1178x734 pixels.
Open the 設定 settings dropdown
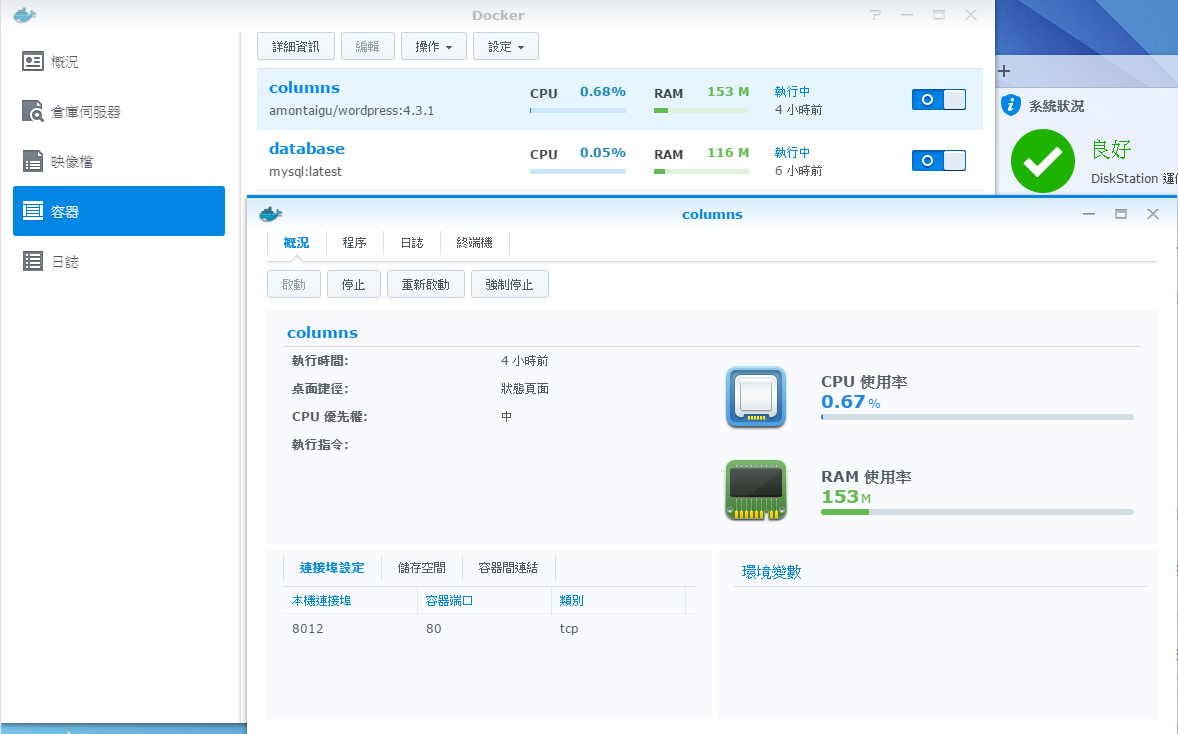pyautogui.click(x=505, y=46)
